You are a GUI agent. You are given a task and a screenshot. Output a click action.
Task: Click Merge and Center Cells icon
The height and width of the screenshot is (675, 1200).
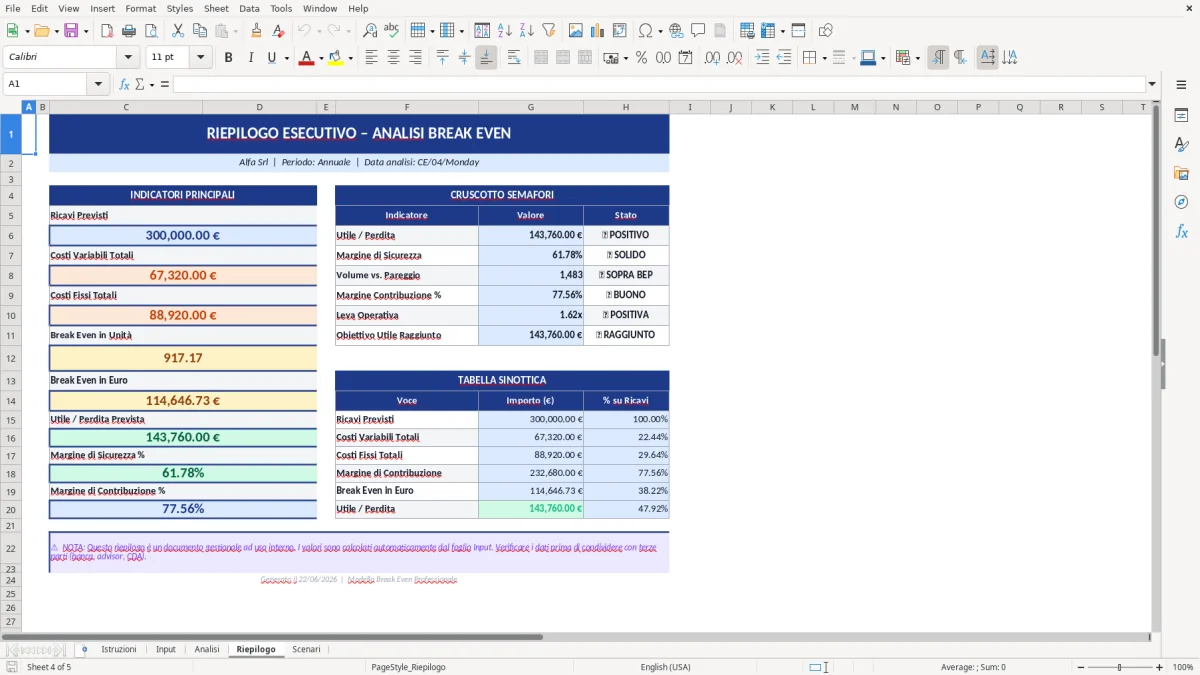[x=541, y=58]
